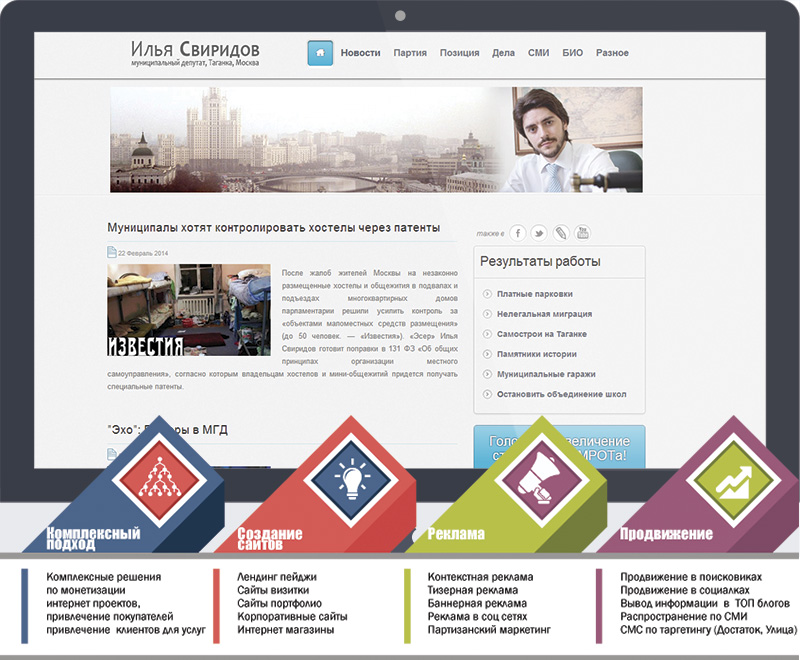Screen dimensions: 800x660
Task: Click the Сайты визитки text
Action: coord(273,590)
